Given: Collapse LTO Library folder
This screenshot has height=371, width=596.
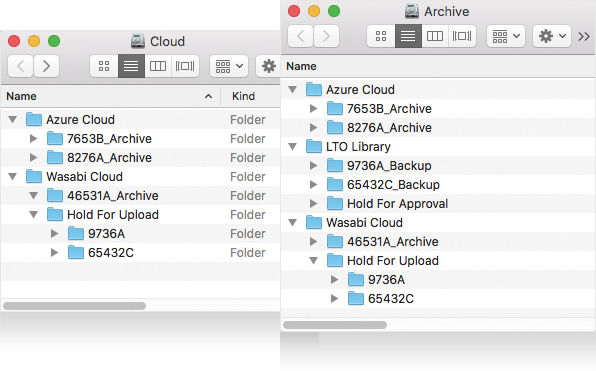Looking at the screenshot, I should (x=292, y=147).
